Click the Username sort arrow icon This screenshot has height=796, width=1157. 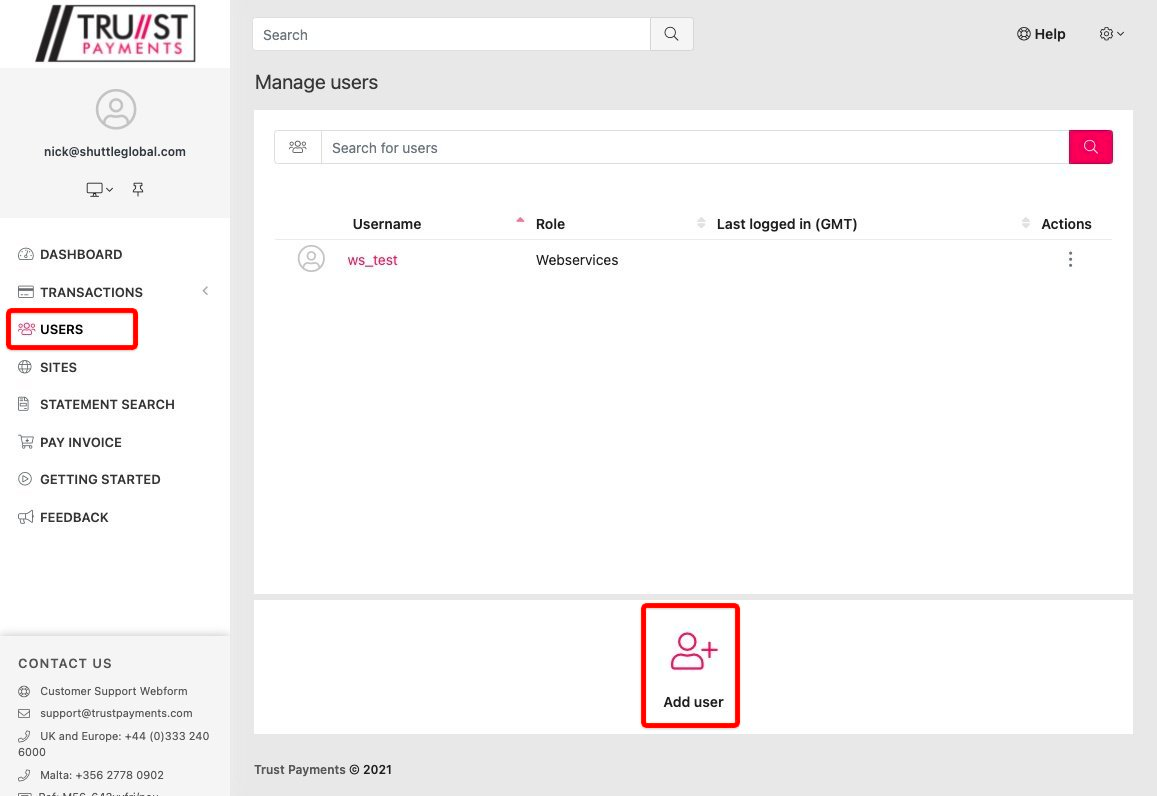click(520, 221)
